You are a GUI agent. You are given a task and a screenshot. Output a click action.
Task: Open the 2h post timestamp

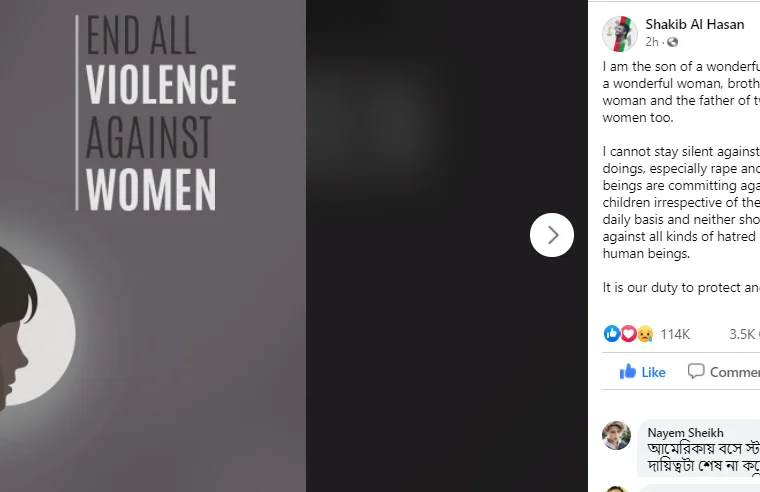pos(652,42)
